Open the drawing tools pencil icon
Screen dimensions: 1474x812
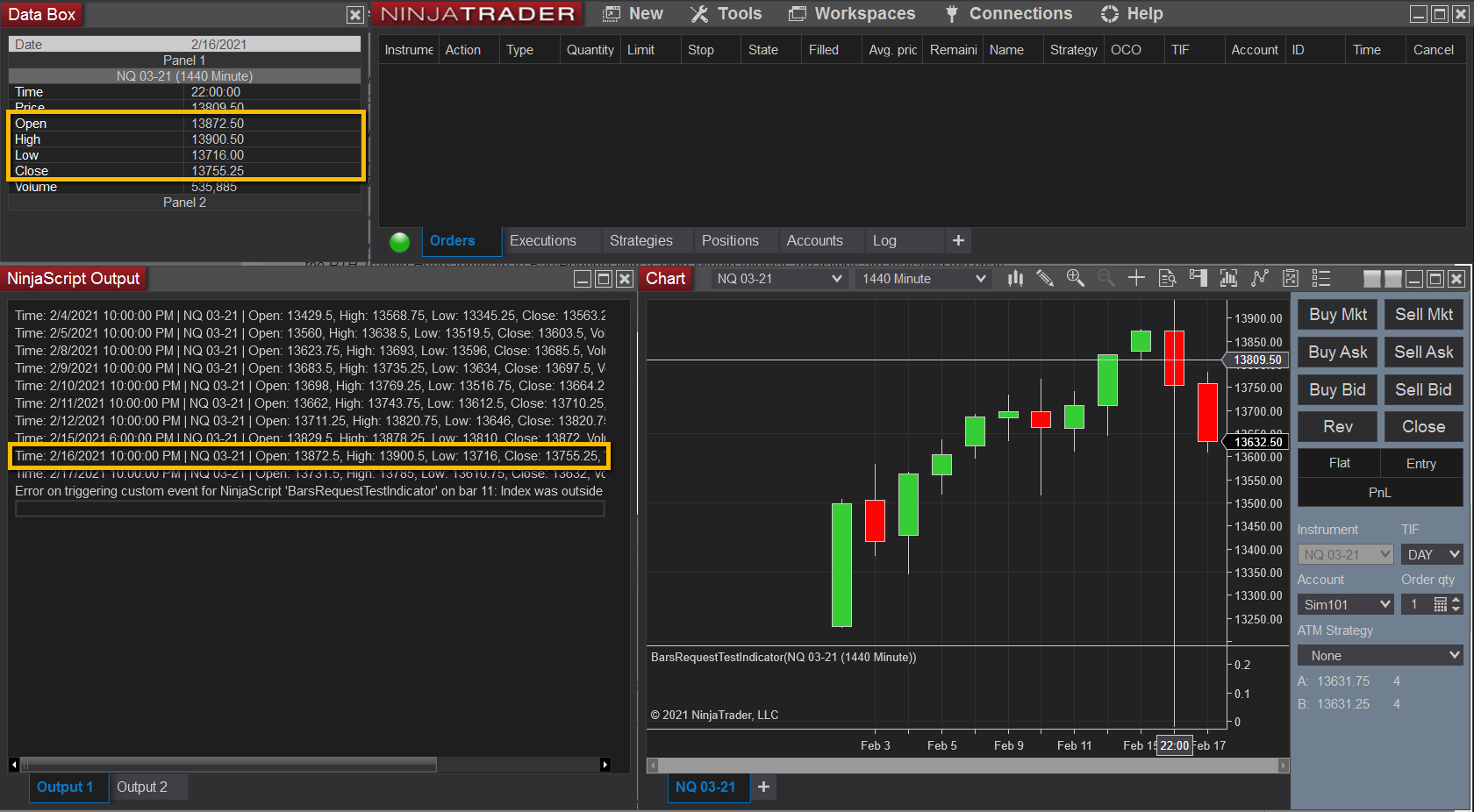point(1045,278)
